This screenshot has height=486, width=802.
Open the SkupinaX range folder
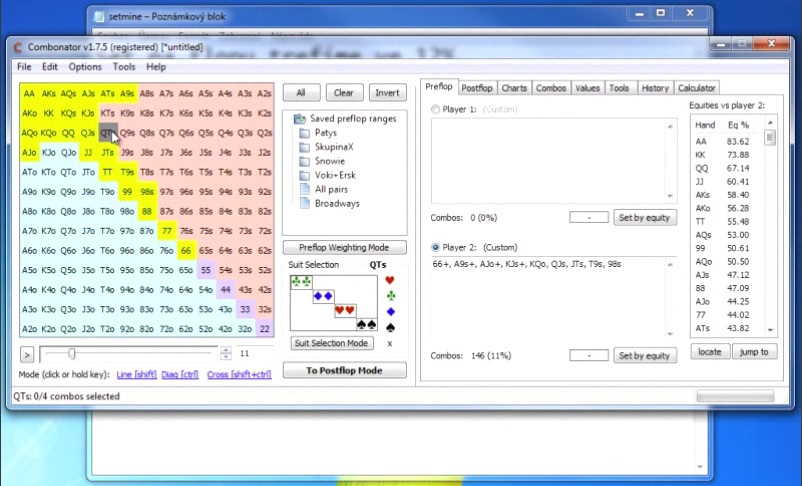[326, 147]
